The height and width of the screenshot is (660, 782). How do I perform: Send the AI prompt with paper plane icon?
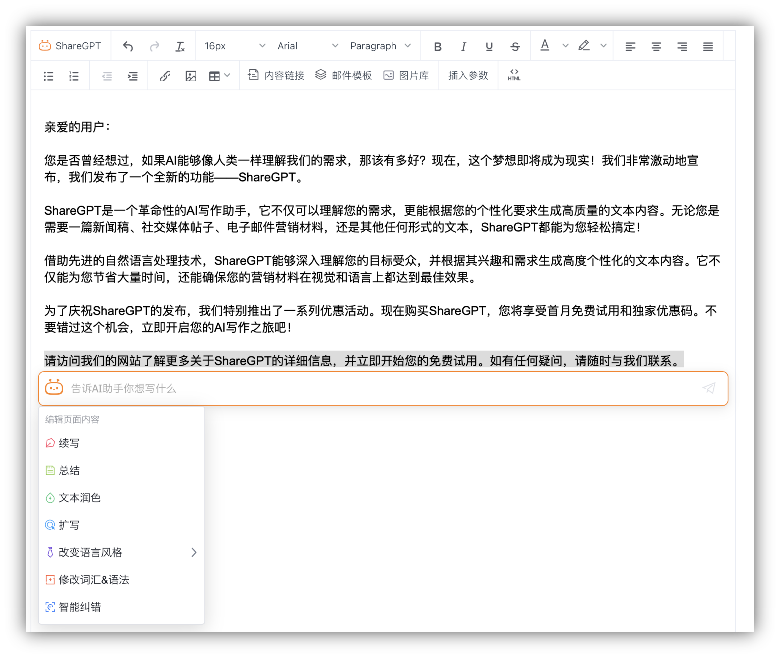(709, 388)
